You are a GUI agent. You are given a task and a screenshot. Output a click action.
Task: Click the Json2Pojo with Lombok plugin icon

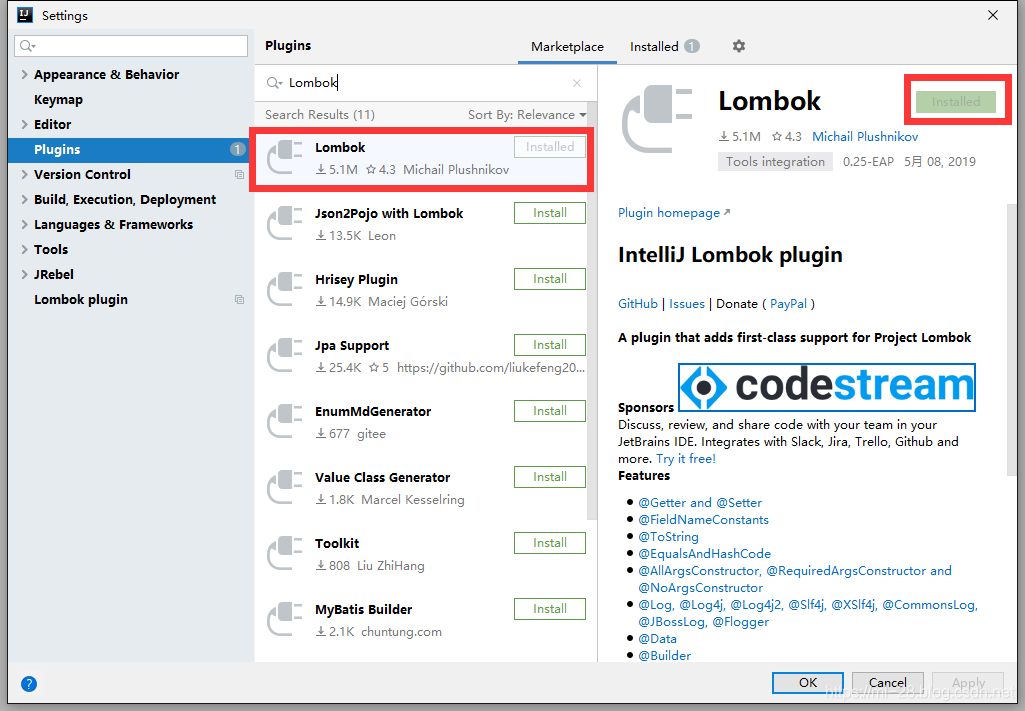pyautogui.click(x=285, y=223)
